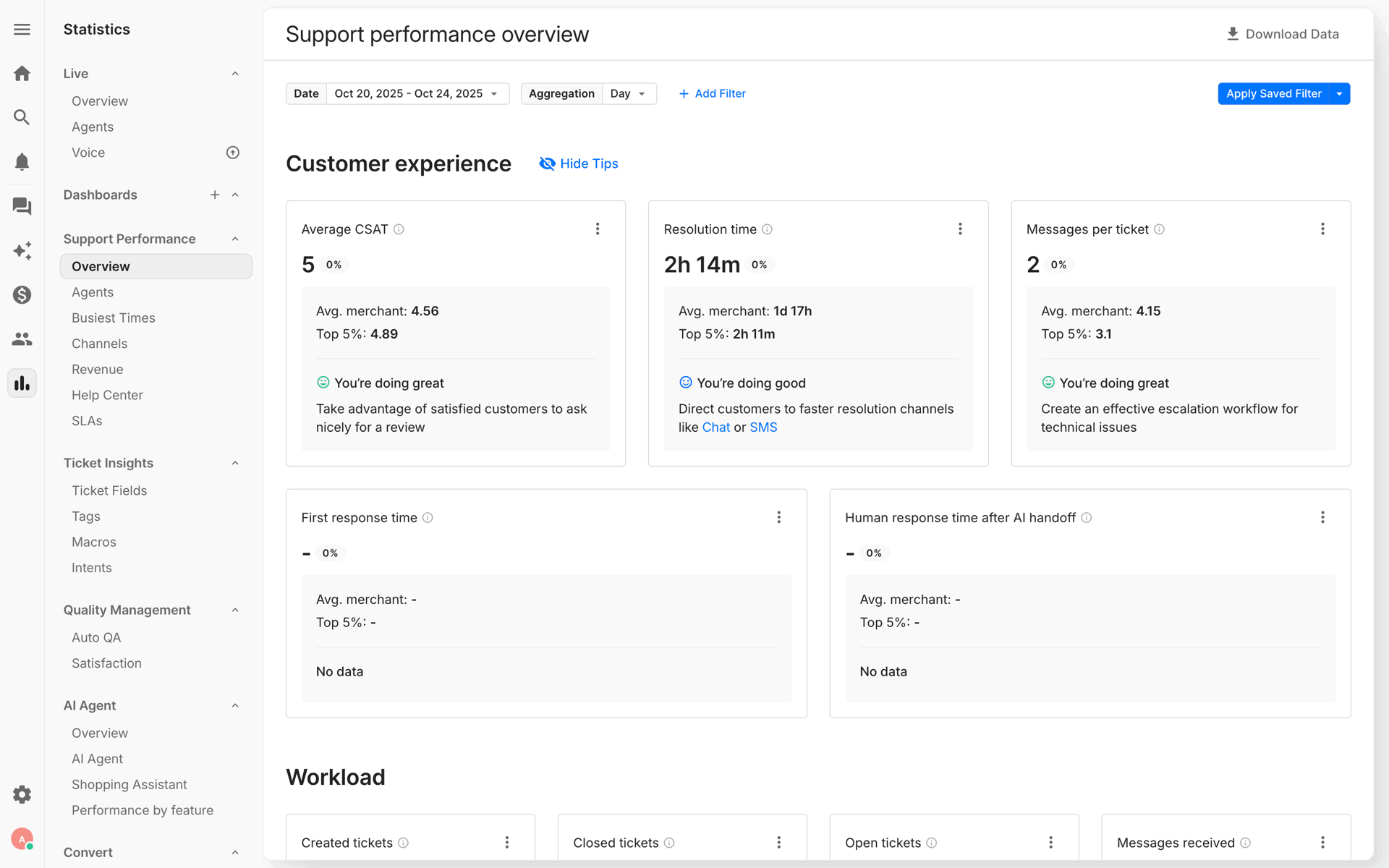The height and width of the screenshot is (868, 1389).
Task: Open the date range dropdown
Action: click(417, 93)
